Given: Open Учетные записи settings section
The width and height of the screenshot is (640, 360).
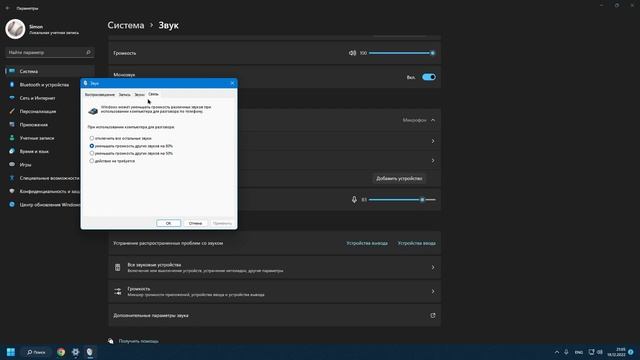Looking at the screenshot, I should point(37,138).
